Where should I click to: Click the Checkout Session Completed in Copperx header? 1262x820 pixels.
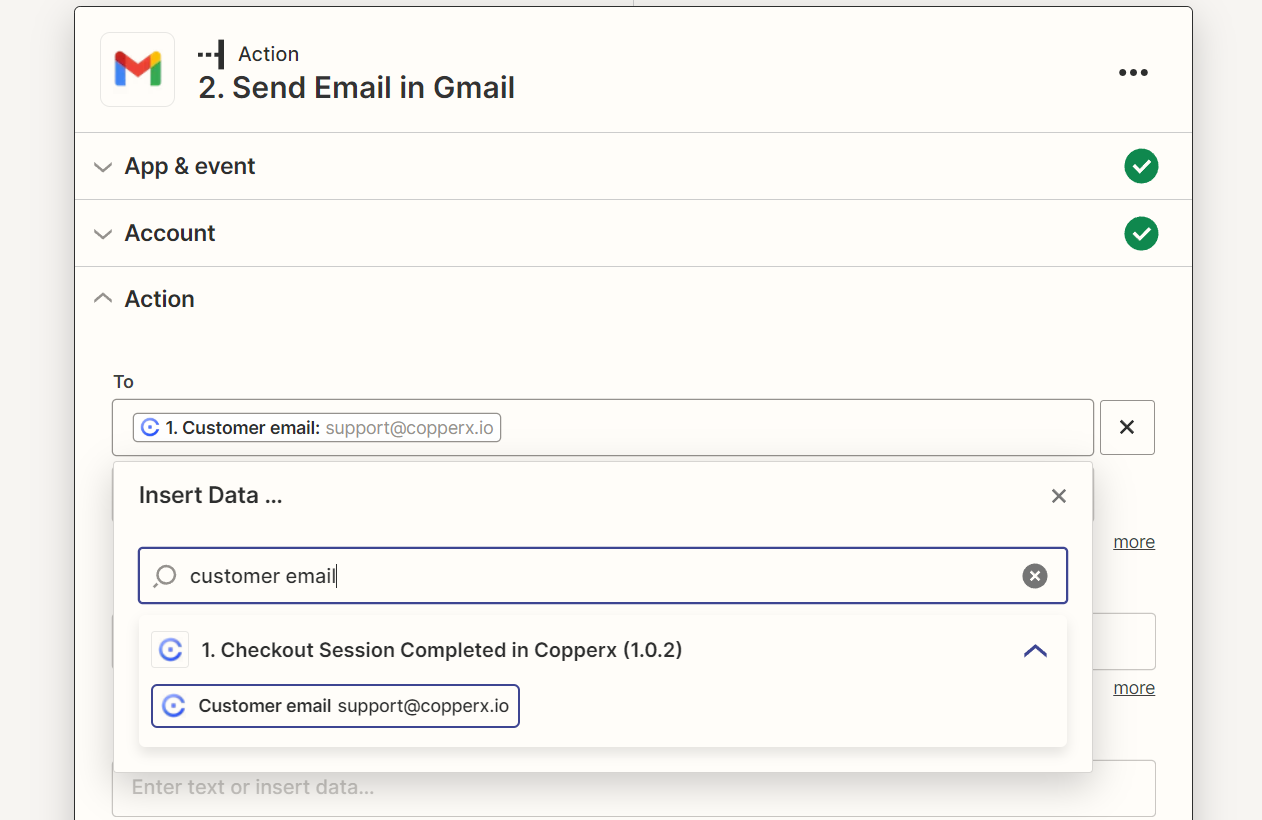point(442,650)
